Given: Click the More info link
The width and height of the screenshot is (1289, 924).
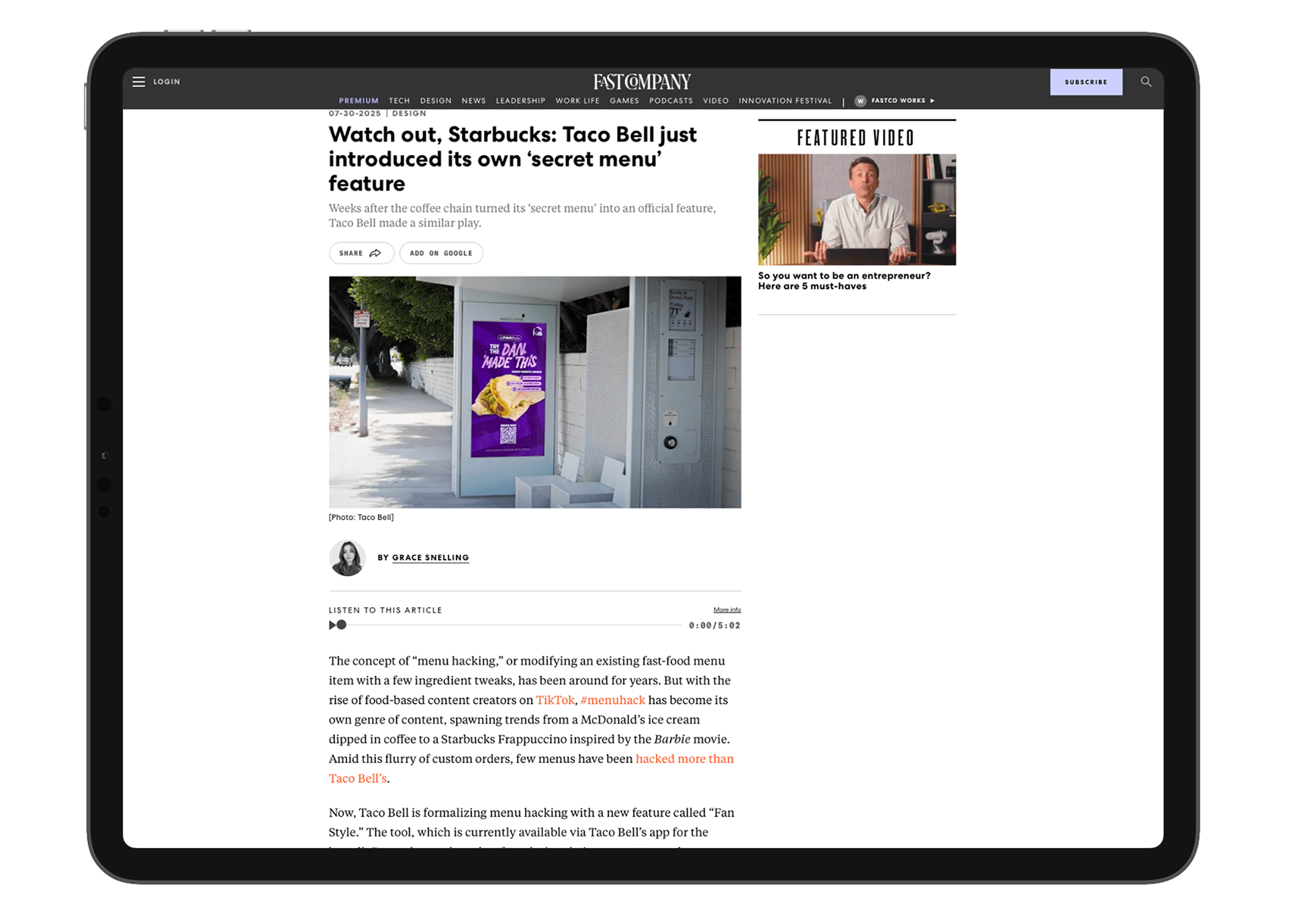Looking at the screenshot, I should [x=727, y=610].
